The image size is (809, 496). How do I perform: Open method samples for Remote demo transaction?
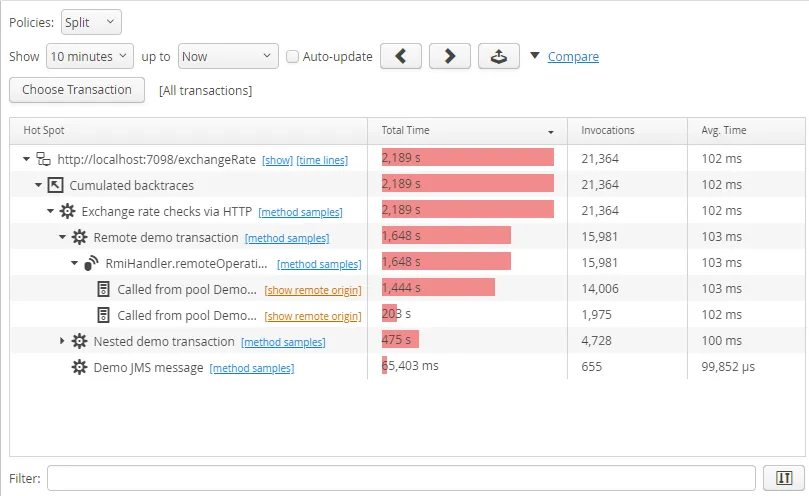point(287,238)
